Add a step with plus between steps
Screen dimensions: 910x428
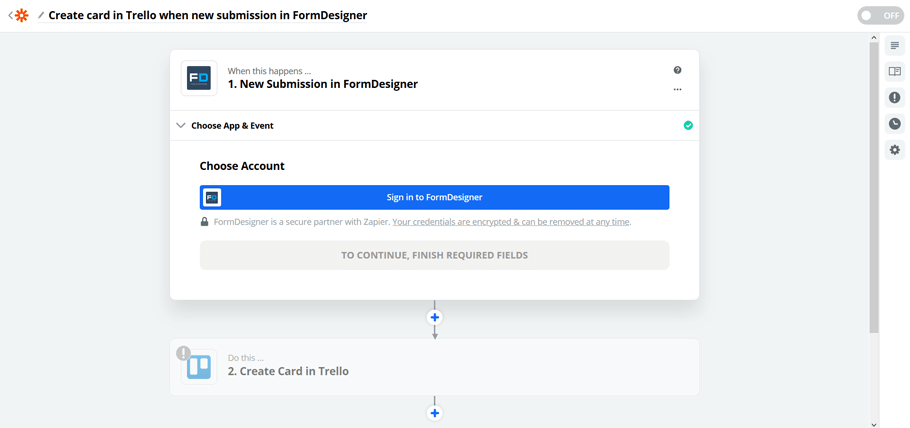[435, 318]
